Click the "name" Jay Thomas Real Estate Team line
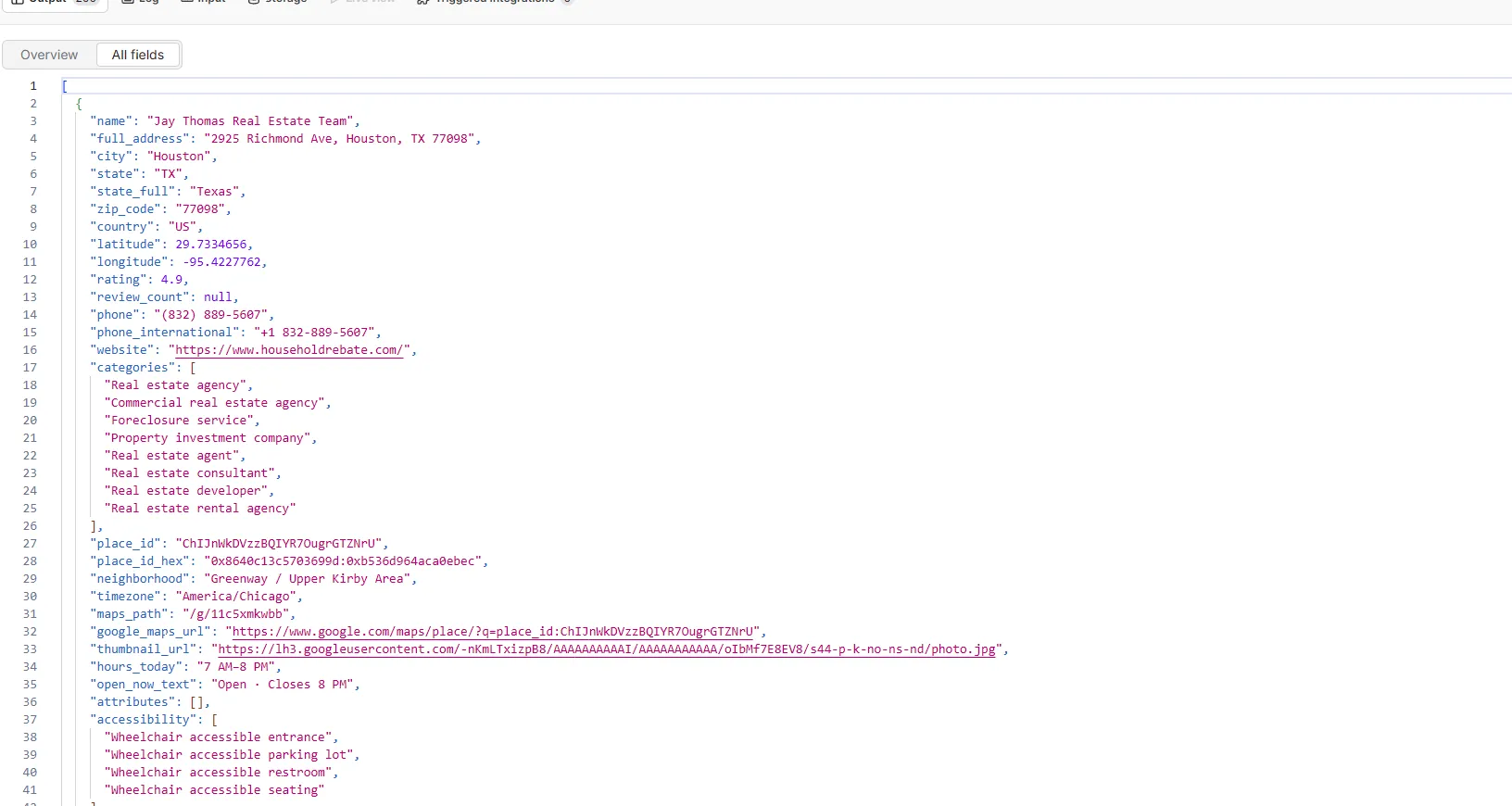 [x=225, y=121]
